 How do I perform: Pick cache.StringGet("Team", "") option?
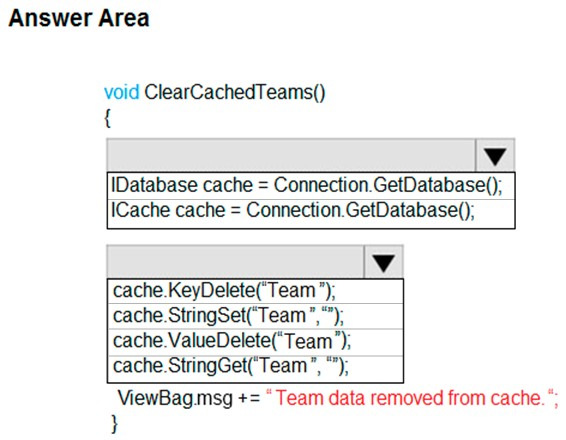tap(255, 369)
